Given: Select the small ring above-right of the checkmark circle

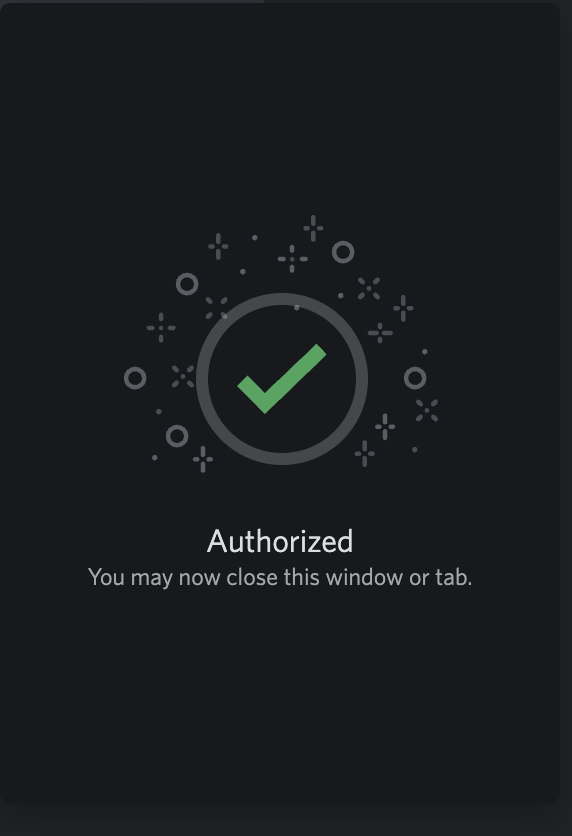Looking at the screenshot, I should point(343,252).
